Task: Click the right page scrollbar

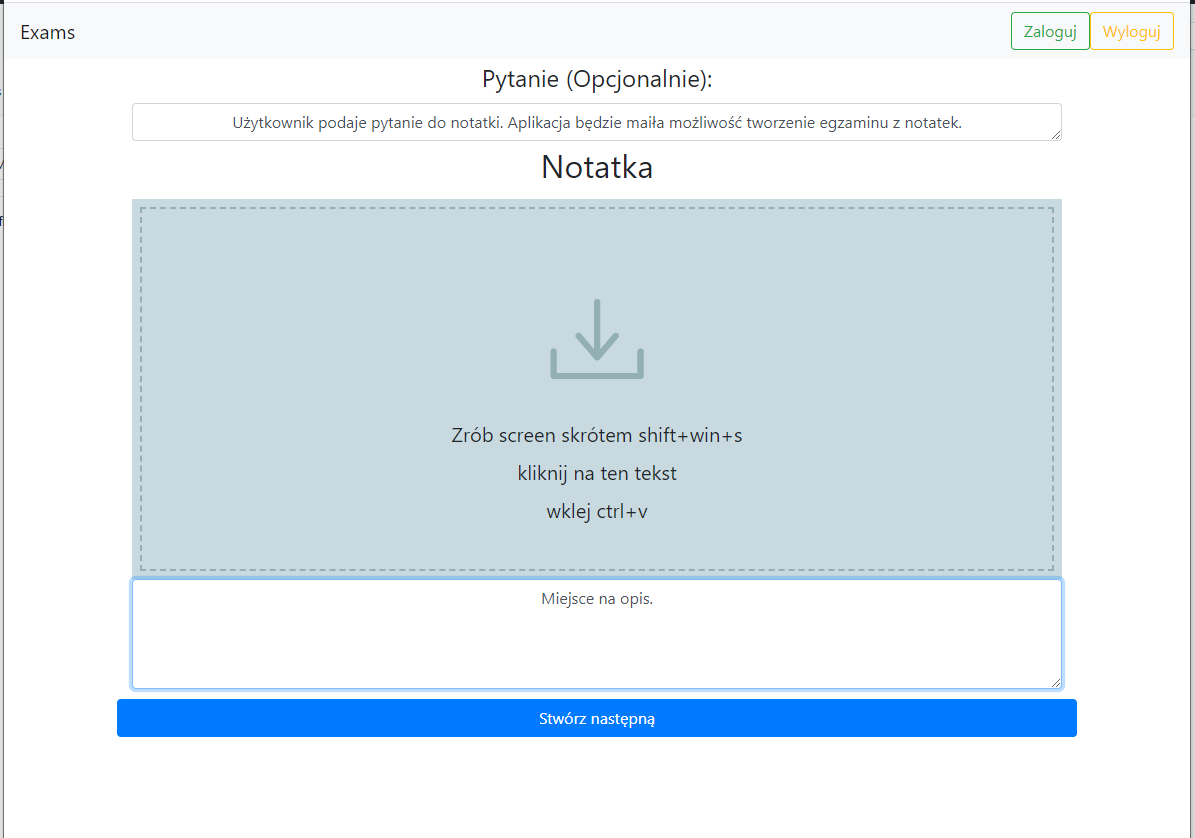Action: pos(1189,400)
